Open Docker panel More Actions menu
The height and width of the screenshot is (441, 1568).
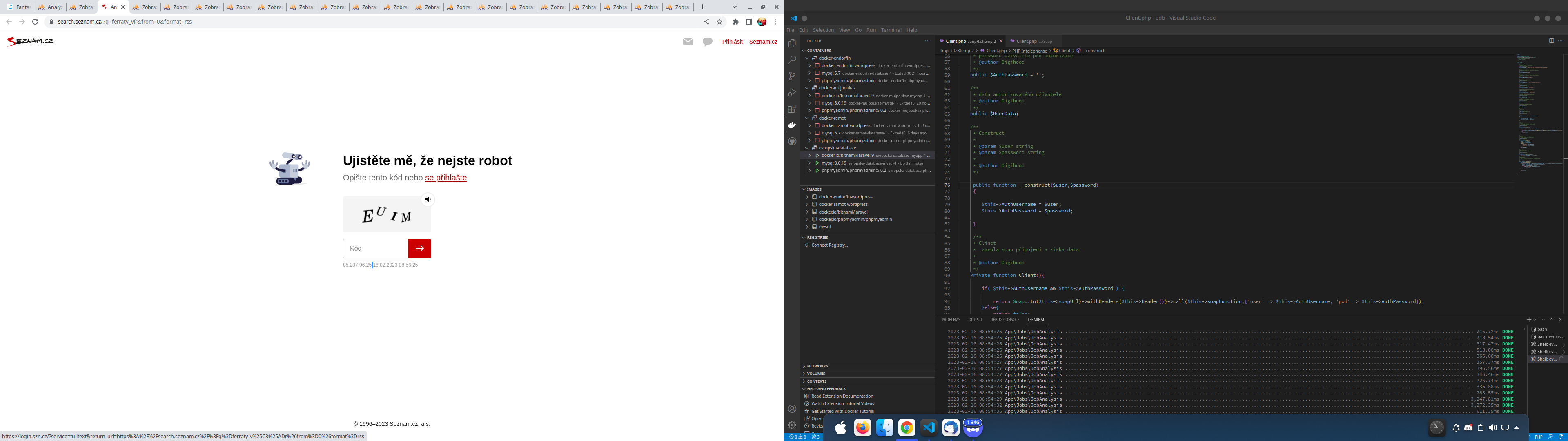tap(927, 41)
